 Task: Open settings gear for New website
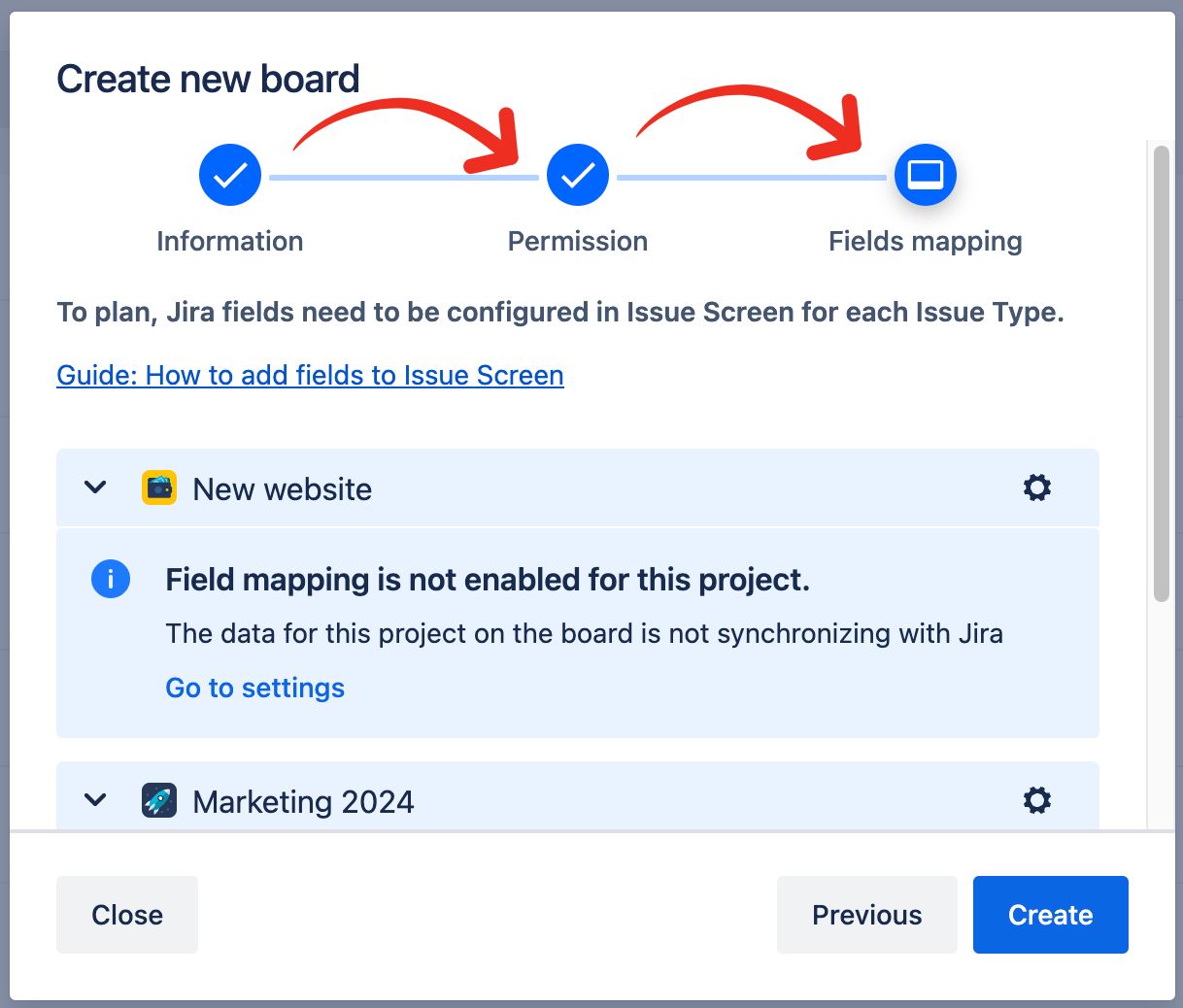pos(1037,487)
